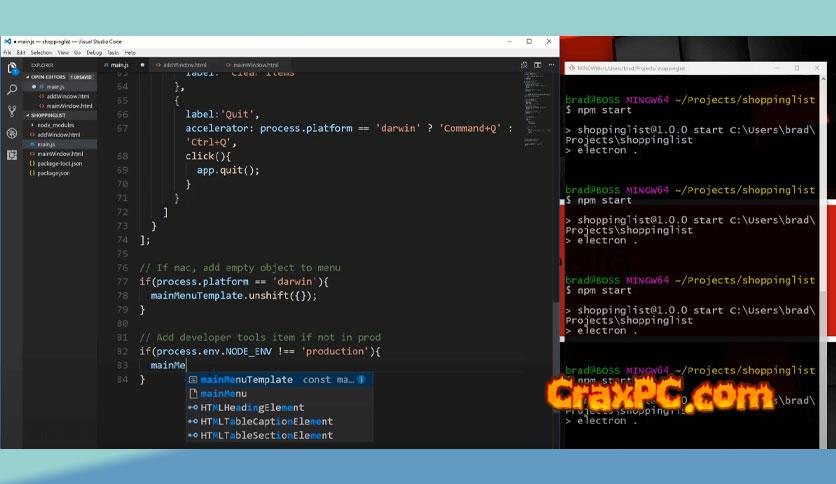Click first 'npm start' command in terminal
Image resolution: width=836 pixels, height=484 pixels.
[604, 110]
